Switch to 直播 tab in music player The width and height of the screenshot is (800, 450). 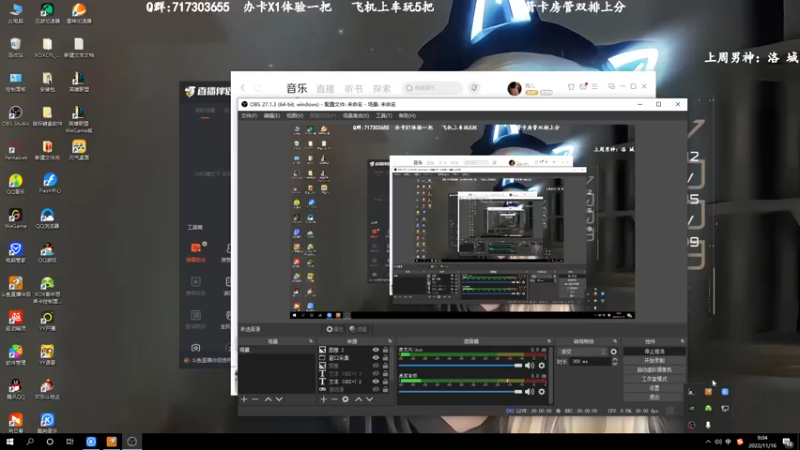click(325, 88)
